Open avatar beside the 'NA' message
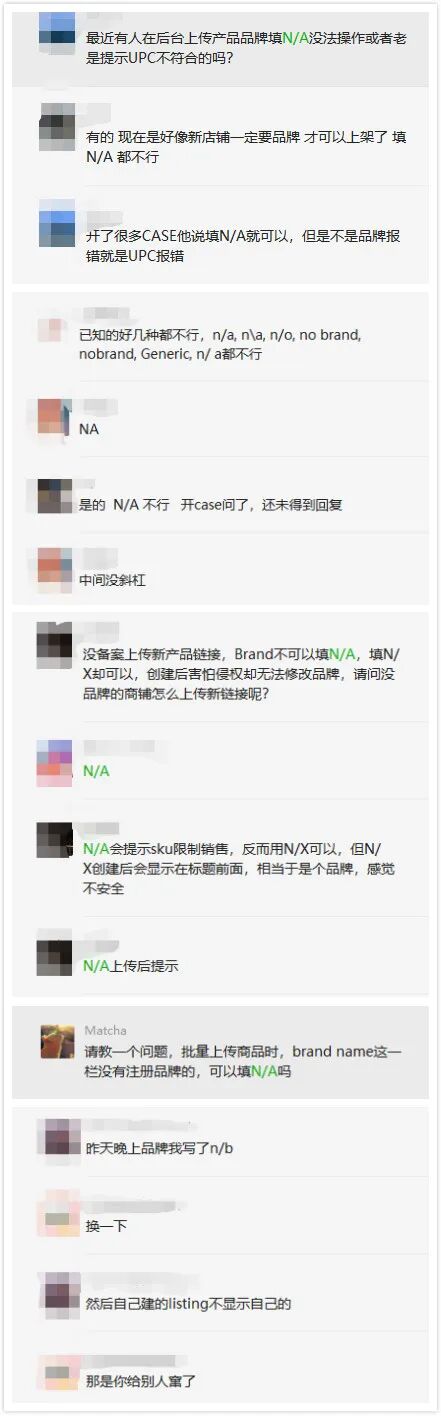This screenshot has width=441, height=1416. (54, 417)
